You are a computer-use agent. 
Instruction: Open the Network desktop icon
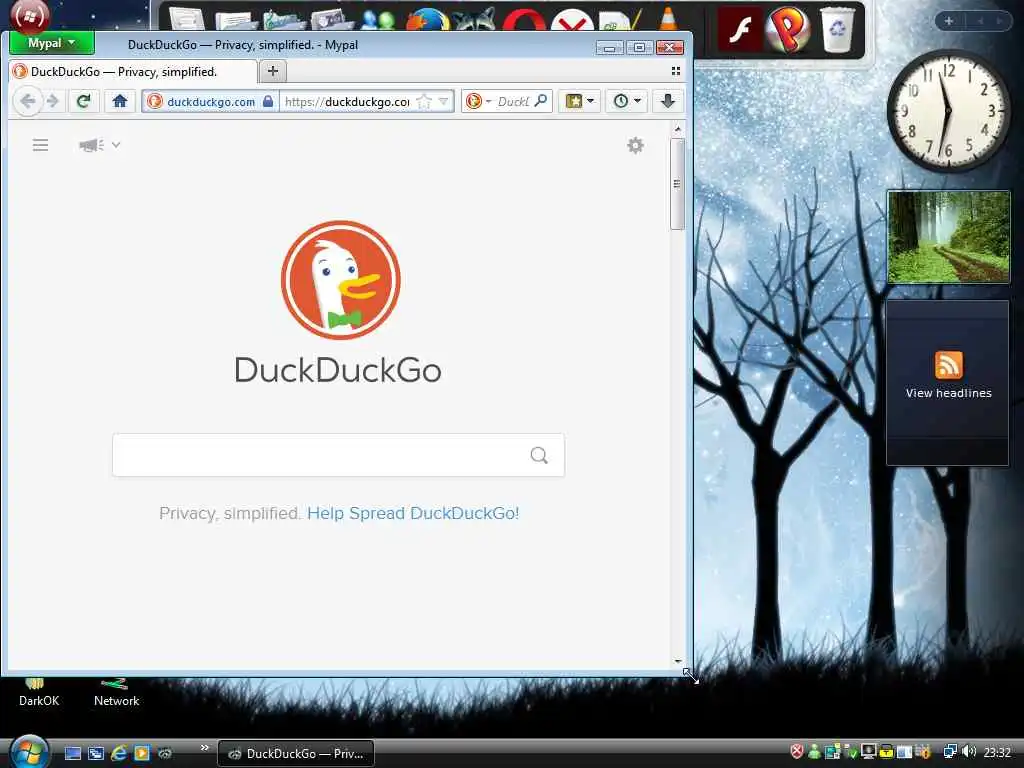116,694
